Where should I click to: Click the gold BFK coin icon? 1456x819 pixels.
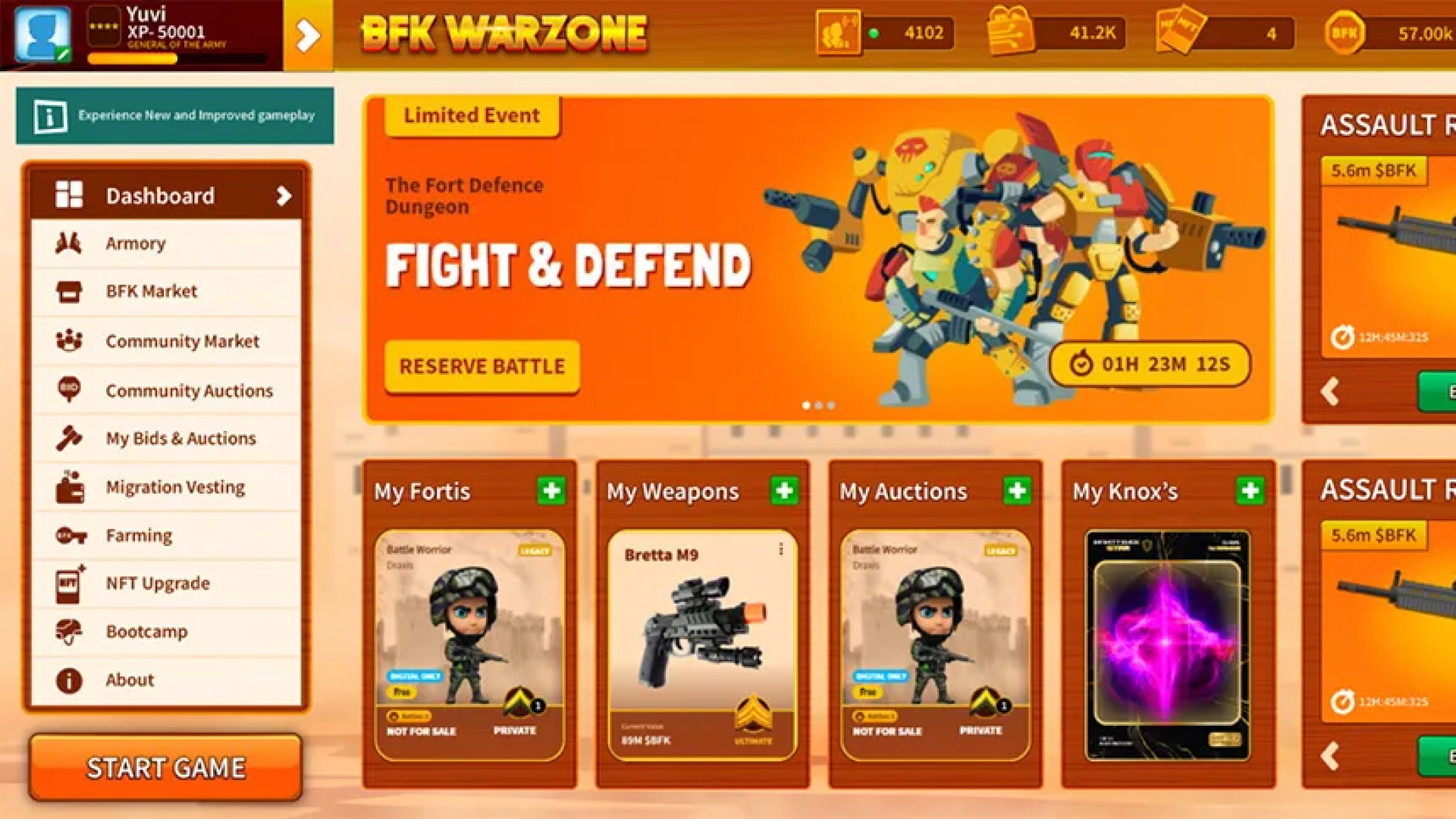1345,33
